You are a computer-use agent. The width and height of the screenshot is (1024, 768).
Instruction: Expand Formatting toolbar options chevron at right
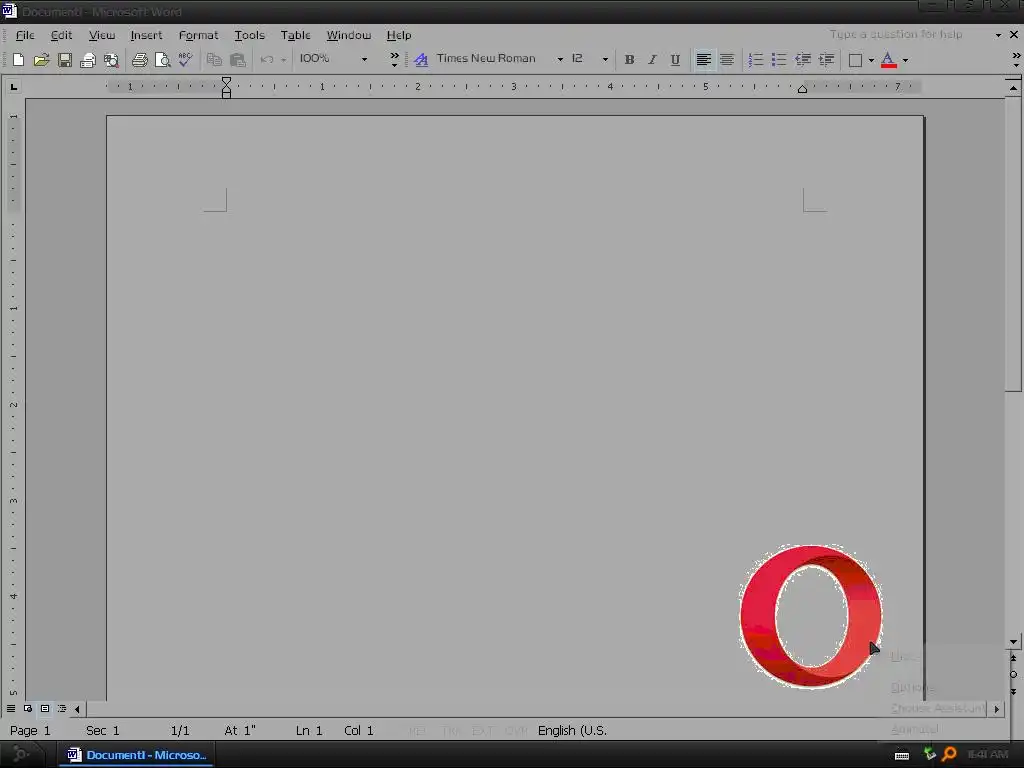tap(1016, 59)
